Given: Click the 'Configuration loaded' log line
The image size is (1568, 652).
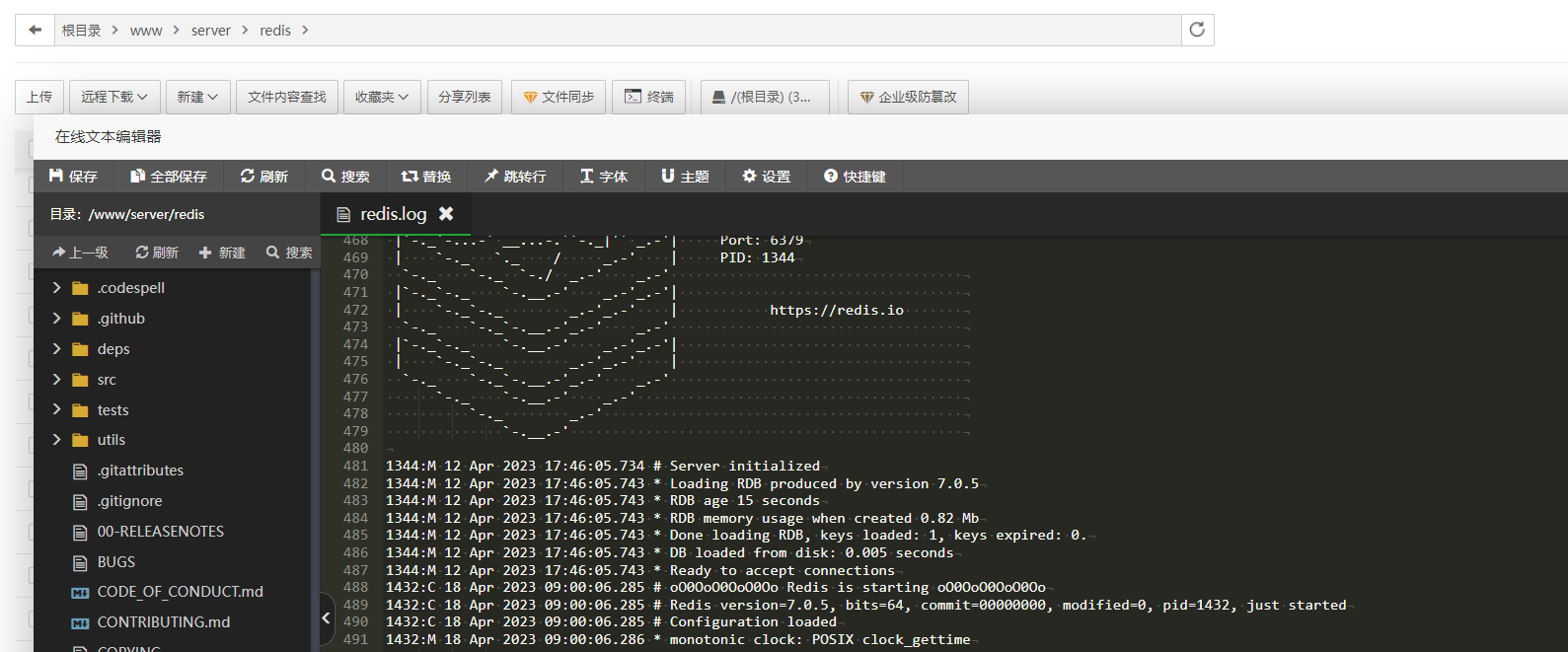Looking at the screenshot, I should (611, 622).
